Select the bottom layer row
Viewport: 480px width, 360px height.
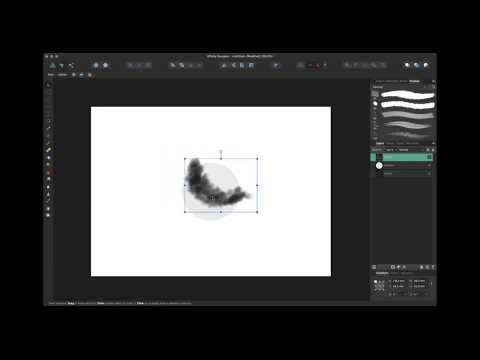pos(402,173)
